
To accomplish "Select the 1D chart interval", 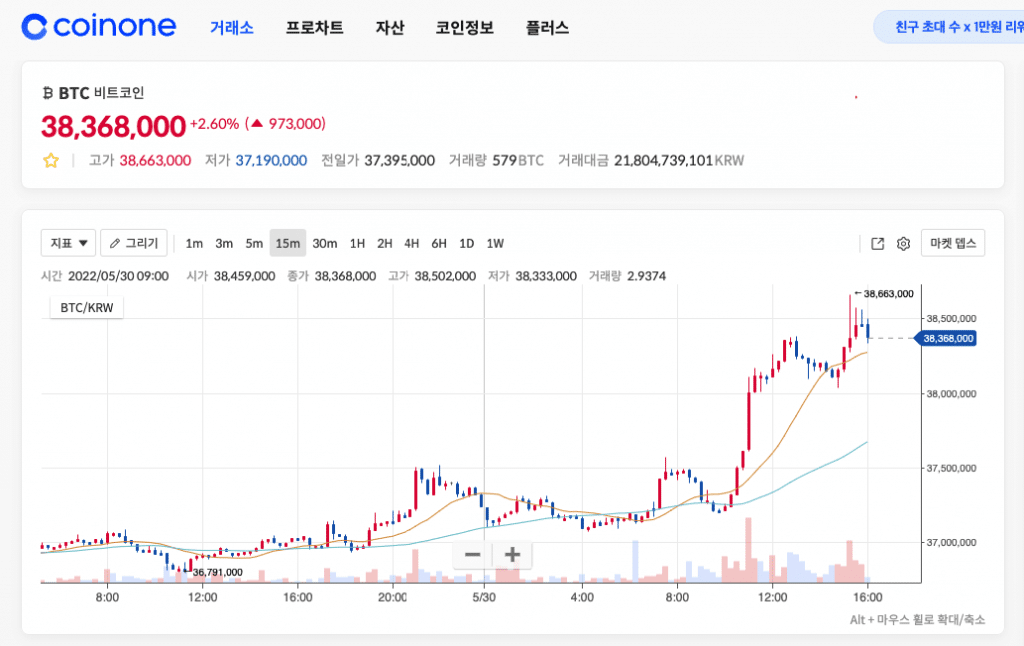I will (x=466, y=244).
